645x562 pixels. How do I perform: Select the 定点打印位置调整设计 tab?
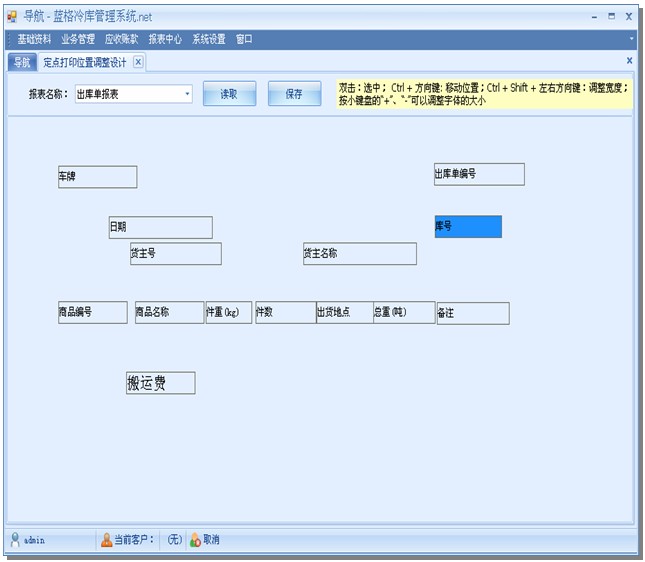coord(85,63)
